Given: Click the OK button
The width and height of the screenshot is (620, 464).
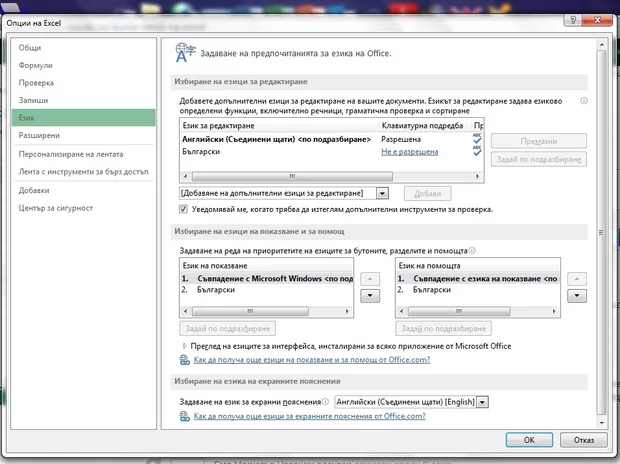Looking at the screenshot, I should pos(529,440).
